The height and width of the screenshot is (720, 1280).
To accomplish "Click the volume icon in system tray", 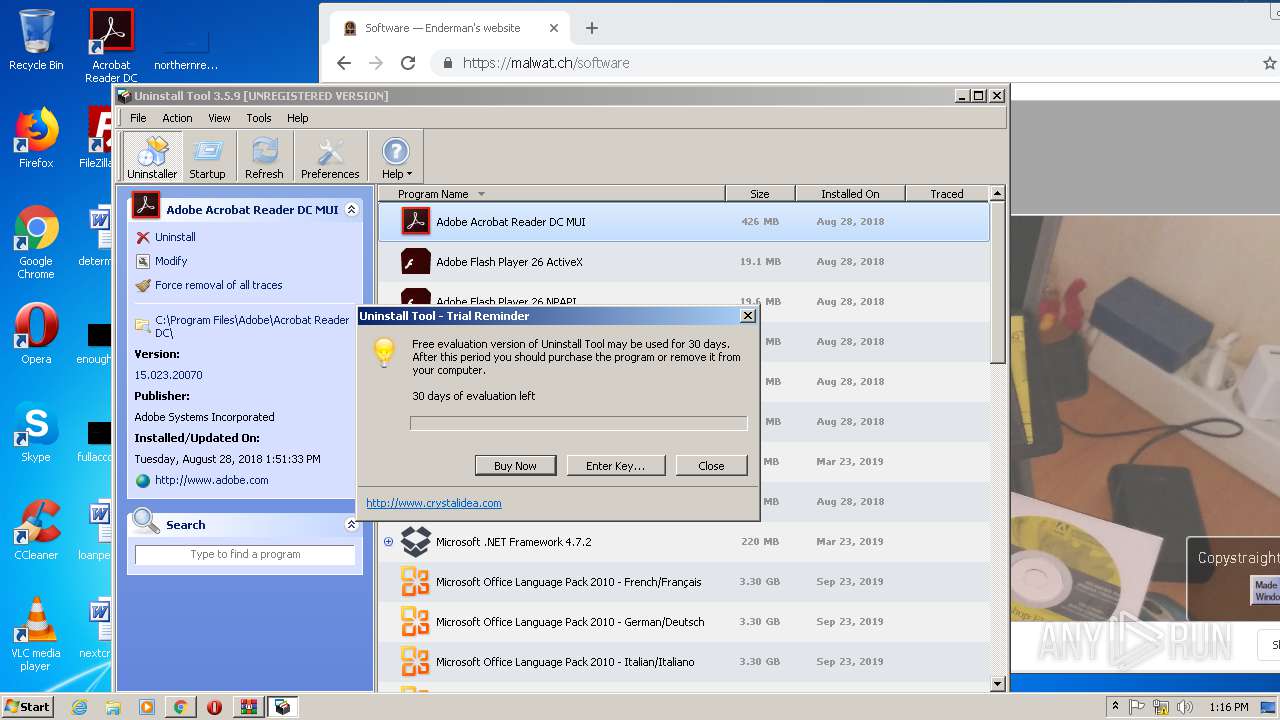I will pyautogui.click(x=1185, y=707).
